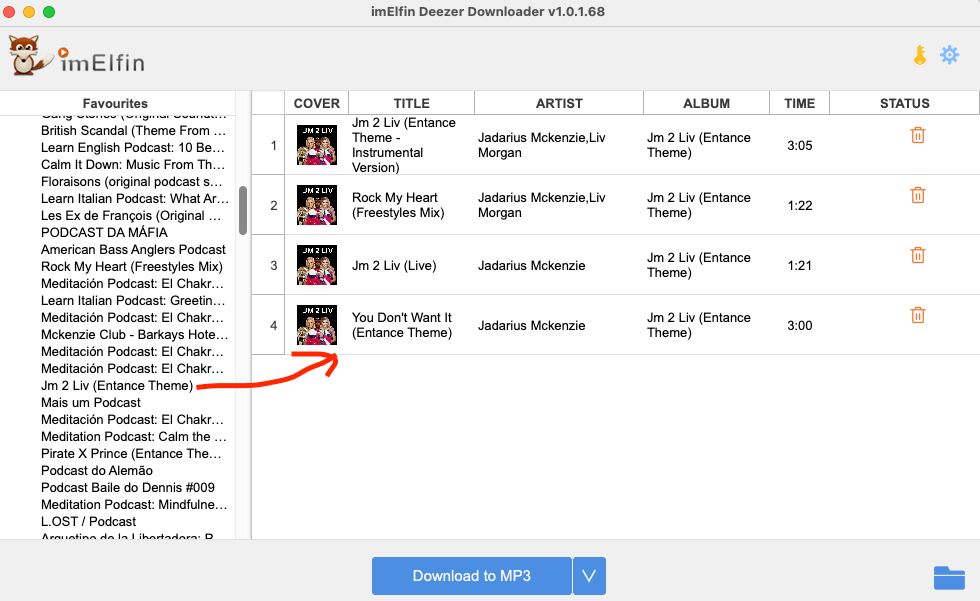This screenshot has height=601, width=980.
Task: Open L.OST / Podcast entry
Action: coord(88,521)
